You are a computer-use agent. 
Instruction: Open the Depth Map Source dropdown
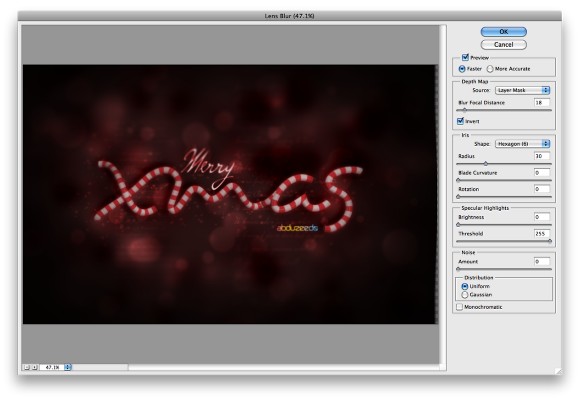[x=522, y=90]
